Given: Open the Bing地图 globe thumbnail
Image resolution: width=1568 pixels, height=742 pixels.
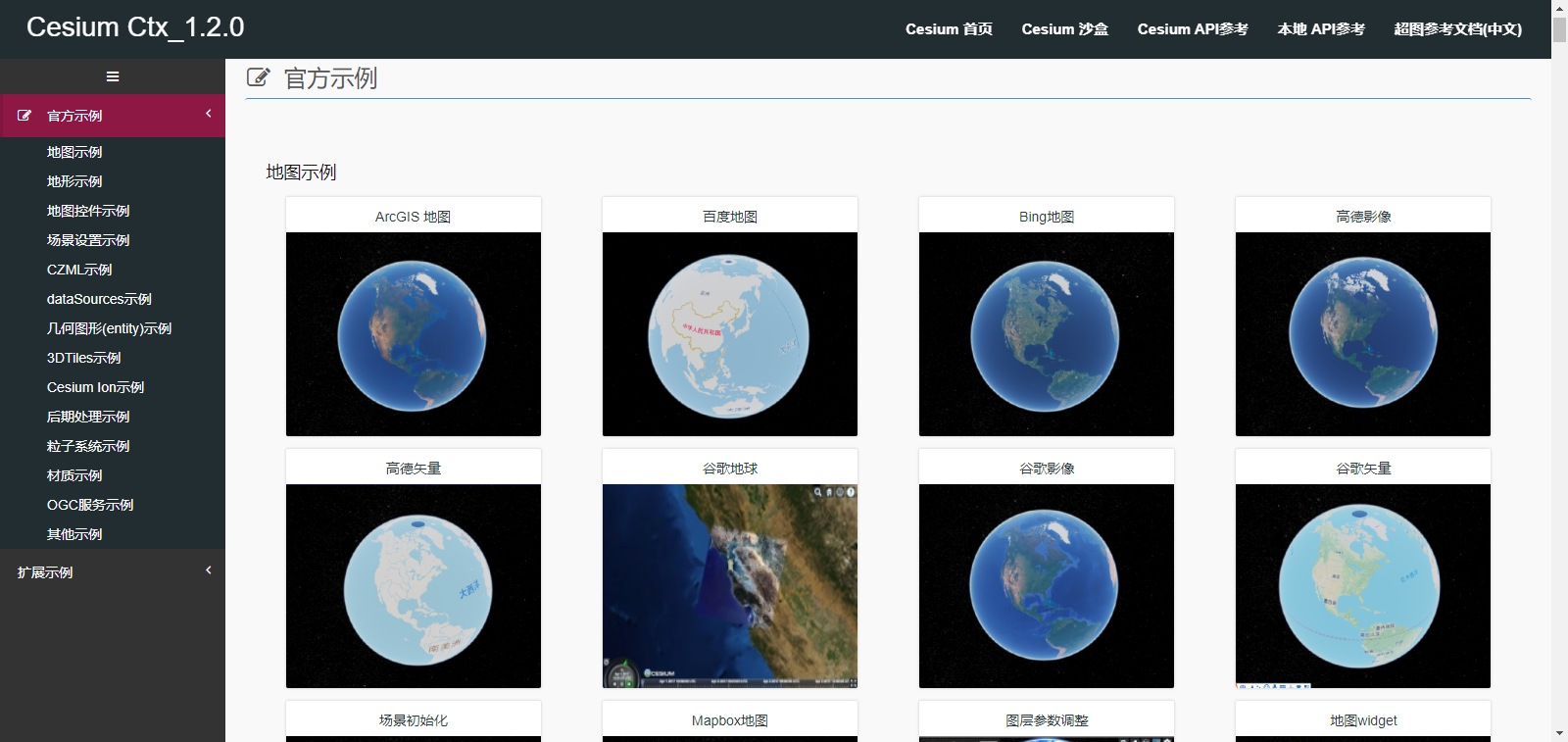Looking at the screenshot, I should tap(1047, 334).
